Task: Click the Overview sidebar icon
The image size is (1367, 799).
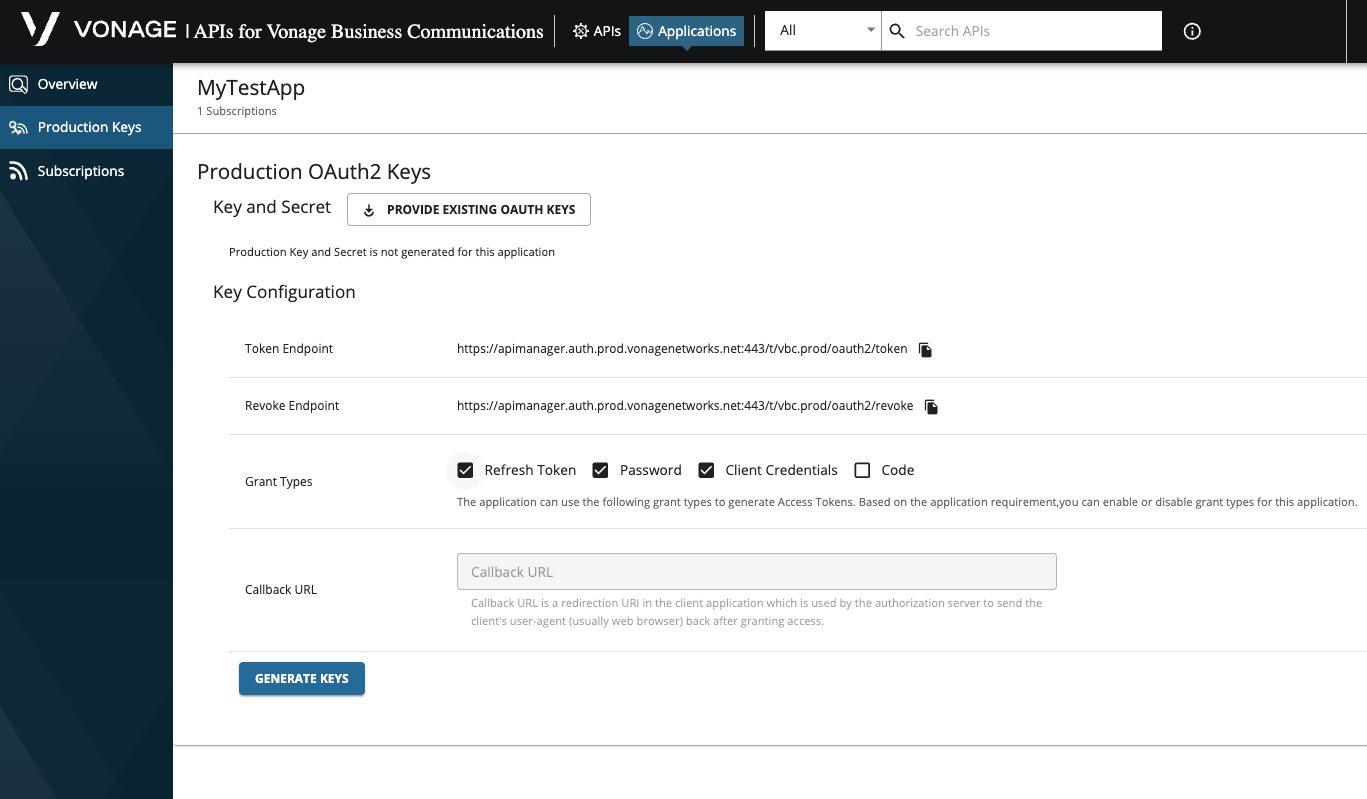Action: [x=18, y=84]
